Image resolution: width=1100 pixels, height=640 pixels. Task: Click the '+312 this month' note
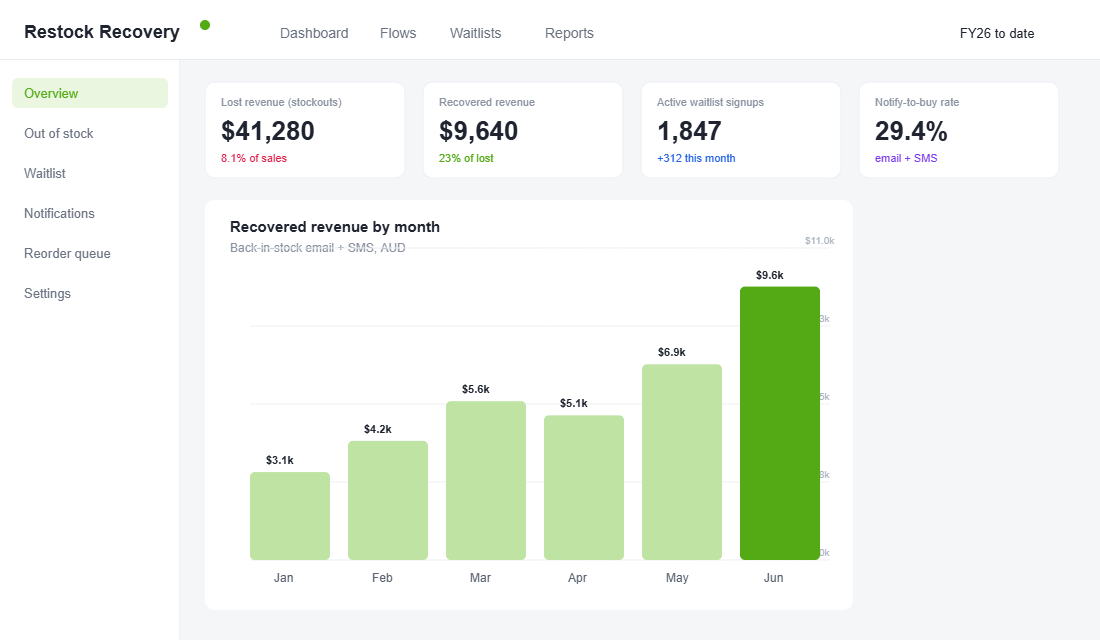pyautogui.click(x=696, y=158)
